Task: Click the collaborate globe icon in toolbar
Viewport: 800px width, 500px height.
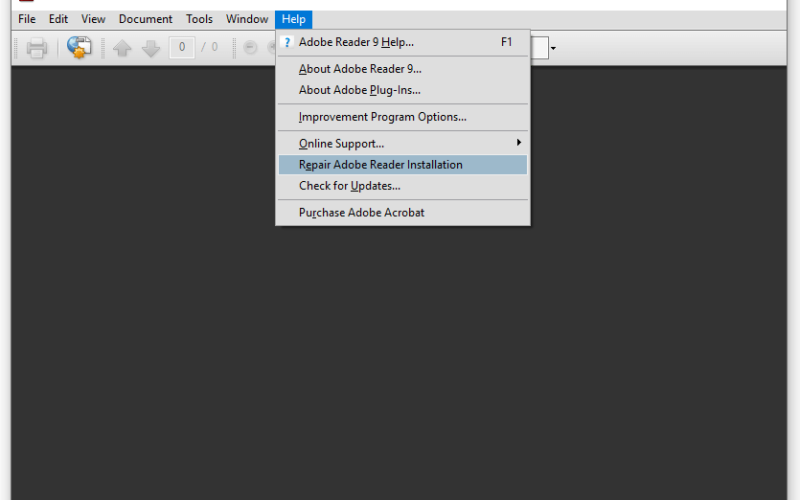Action: pos(79,47)
